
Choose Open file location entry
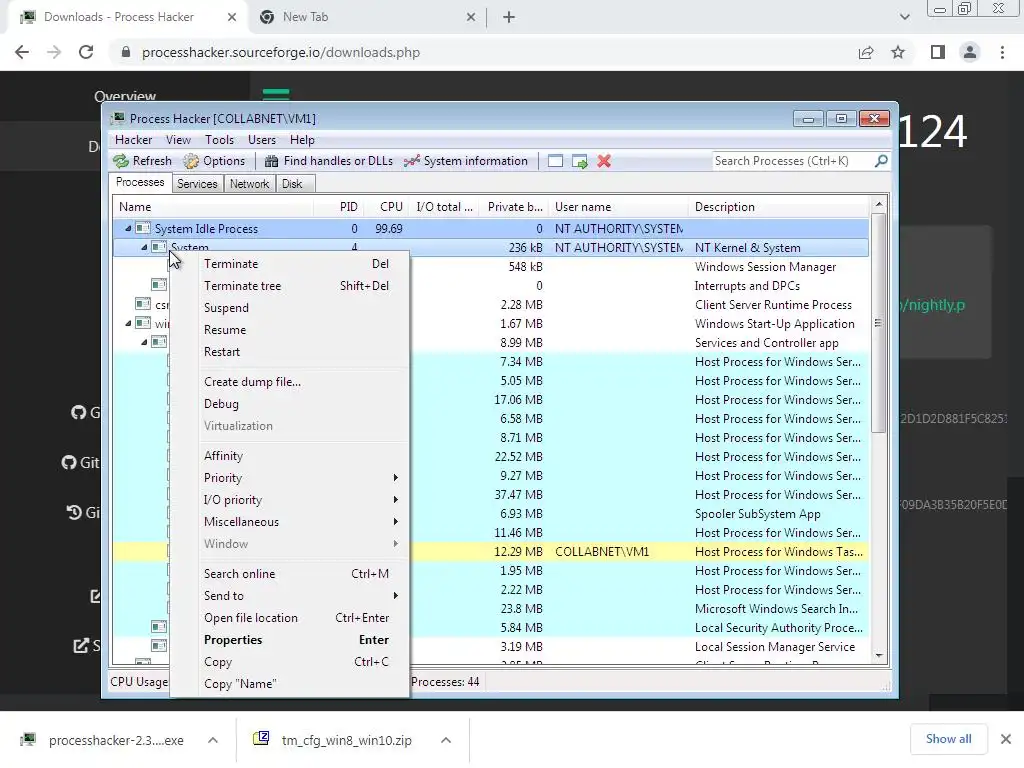coord(289,618)
